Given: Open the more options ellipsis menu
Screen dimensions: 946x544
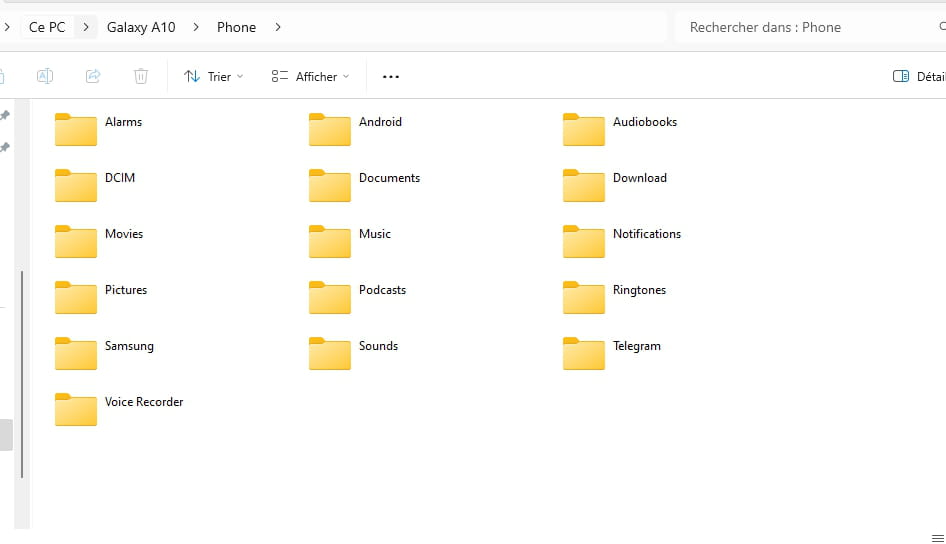Looking at the screenshot, I should (391, 77).
